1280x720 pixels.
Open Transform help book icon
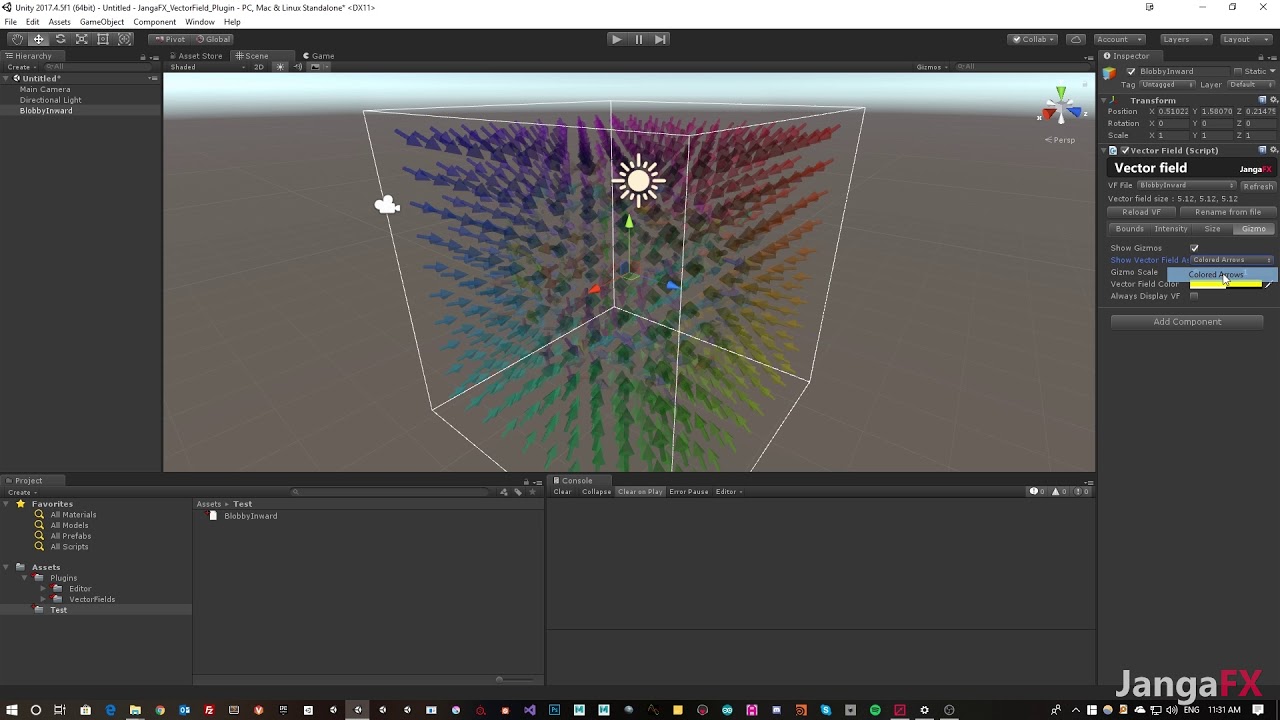point(1262,100)
